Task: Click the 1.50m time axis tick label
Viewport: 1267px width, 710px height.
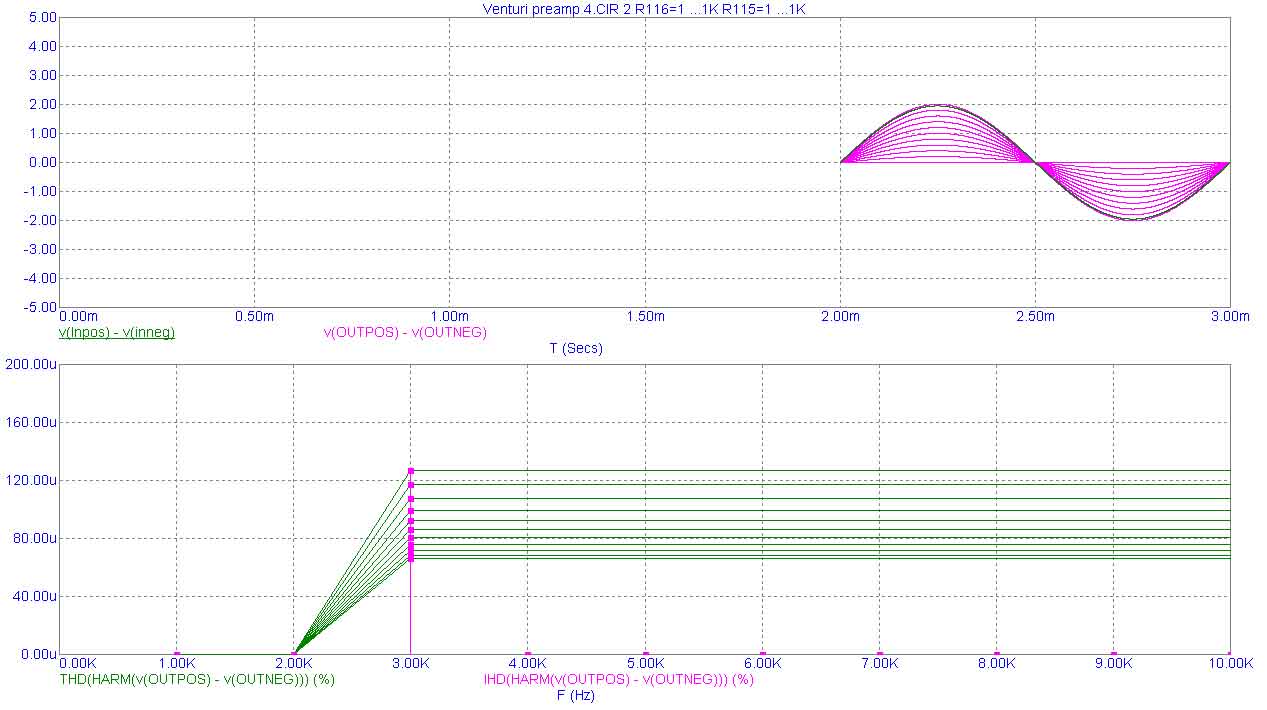Action: click(645, 316)
